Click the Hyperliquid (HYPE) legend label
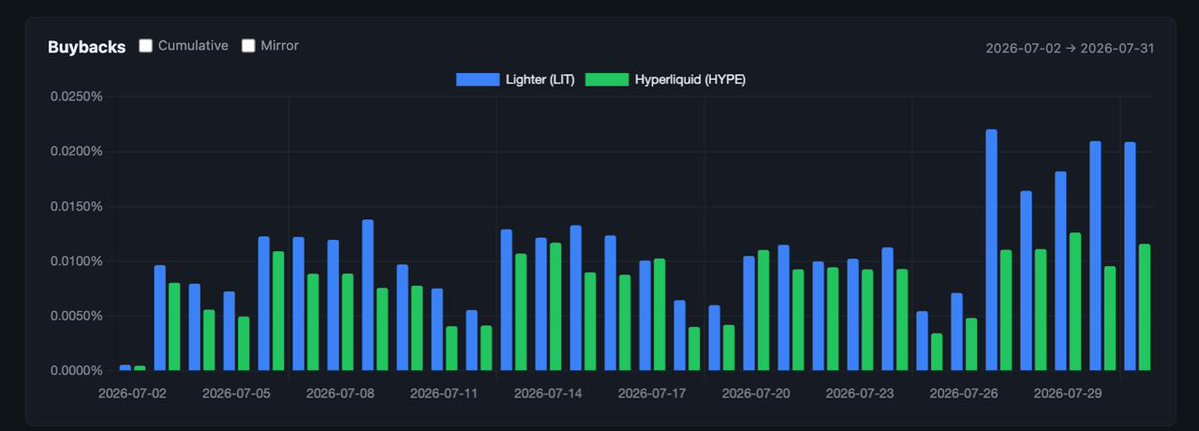Image resolution: width=1199 pixels, height=431 pixels. point(690,79)
